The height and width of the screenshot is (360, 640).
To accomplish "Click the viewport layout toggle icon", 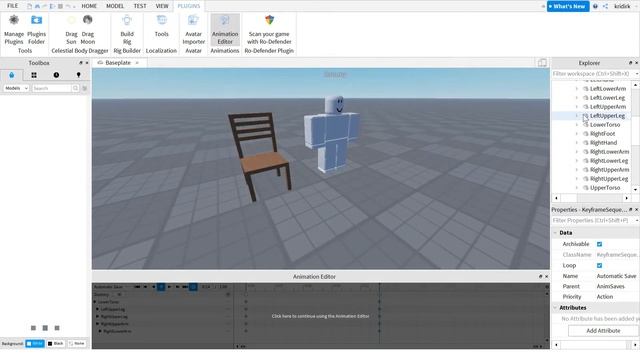I will coord(542,63).
